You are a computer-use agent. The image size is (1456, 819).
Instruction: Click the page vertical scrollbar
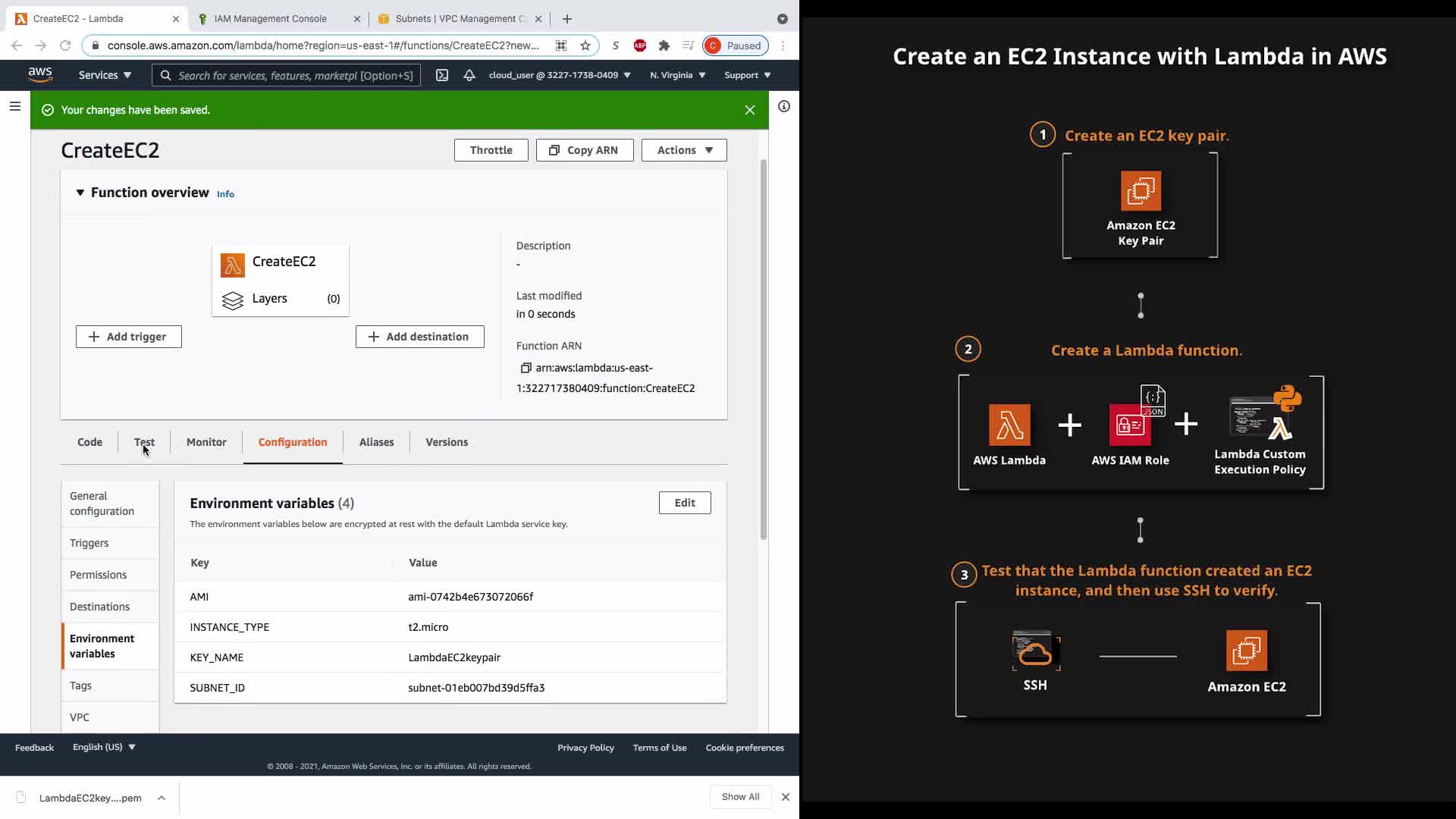pyautogui.click(x=764, y=349)
